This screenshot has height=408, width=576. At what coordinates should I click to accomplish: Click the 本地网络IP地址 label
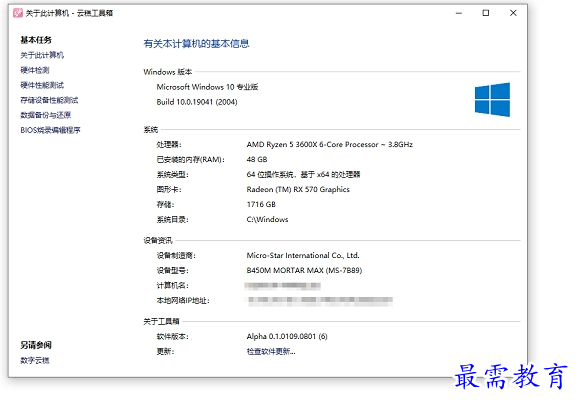point(183,300)
